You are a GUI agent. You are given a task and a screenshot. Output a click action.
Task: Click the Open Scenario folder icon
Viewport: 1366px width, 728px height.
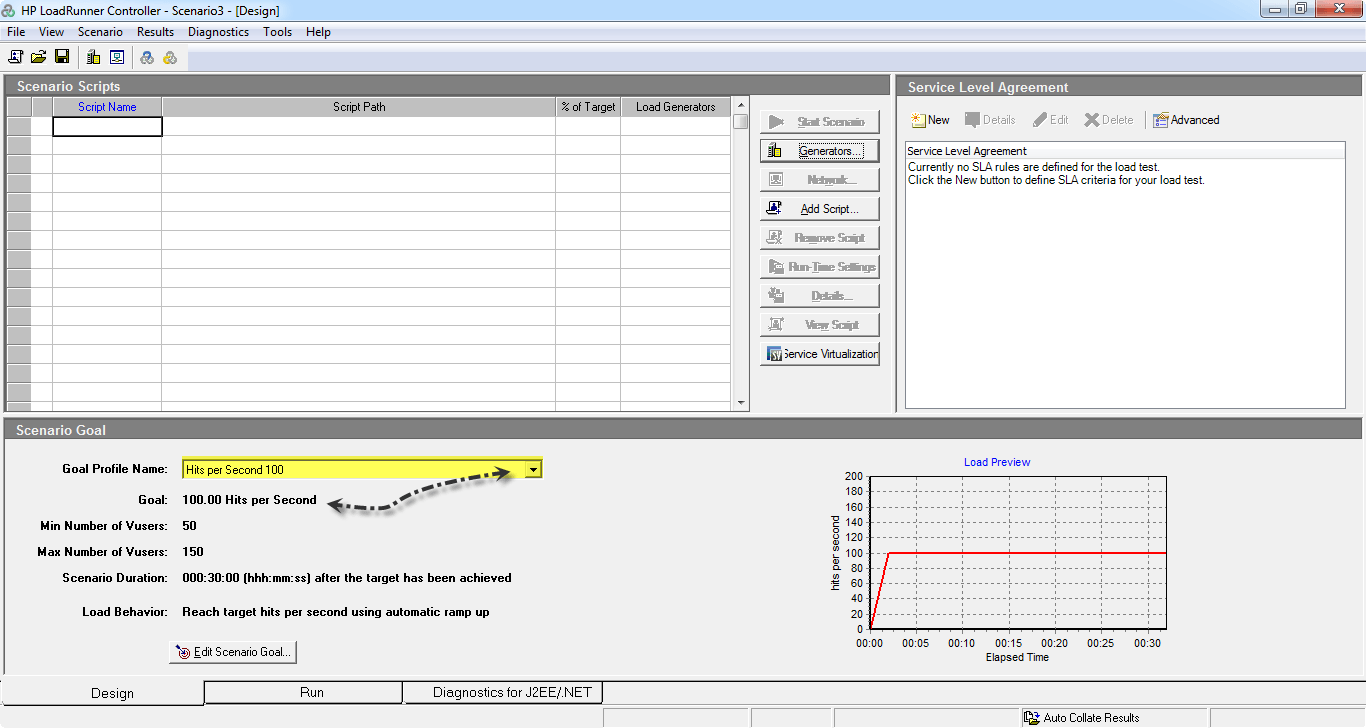[39, 57]
